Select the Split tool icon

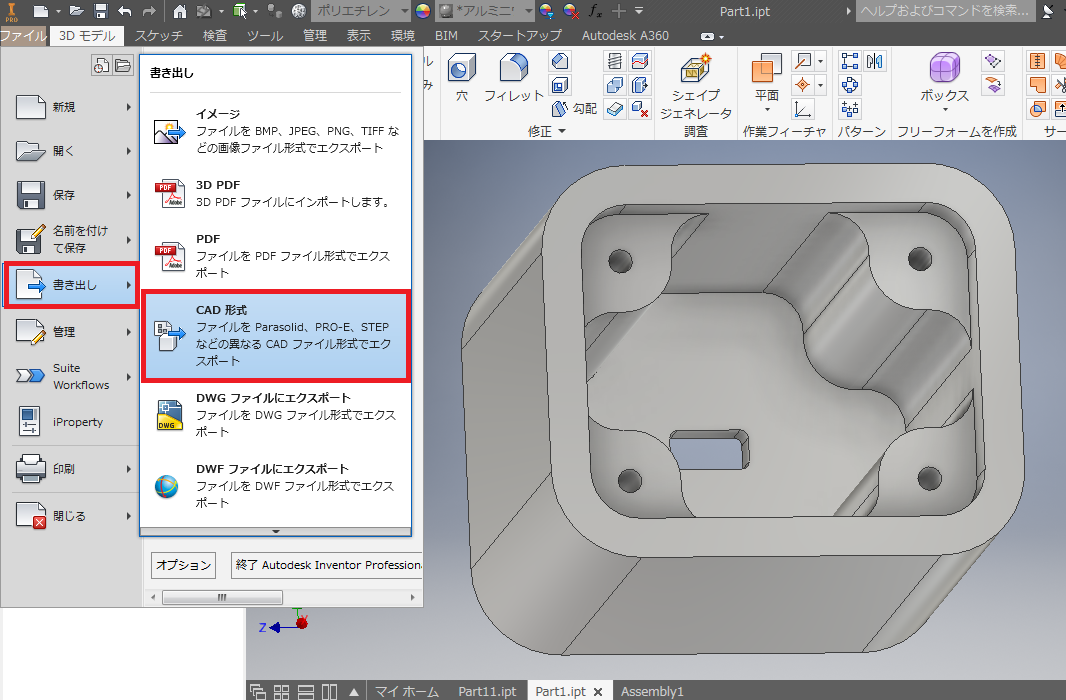click(640, 61)
